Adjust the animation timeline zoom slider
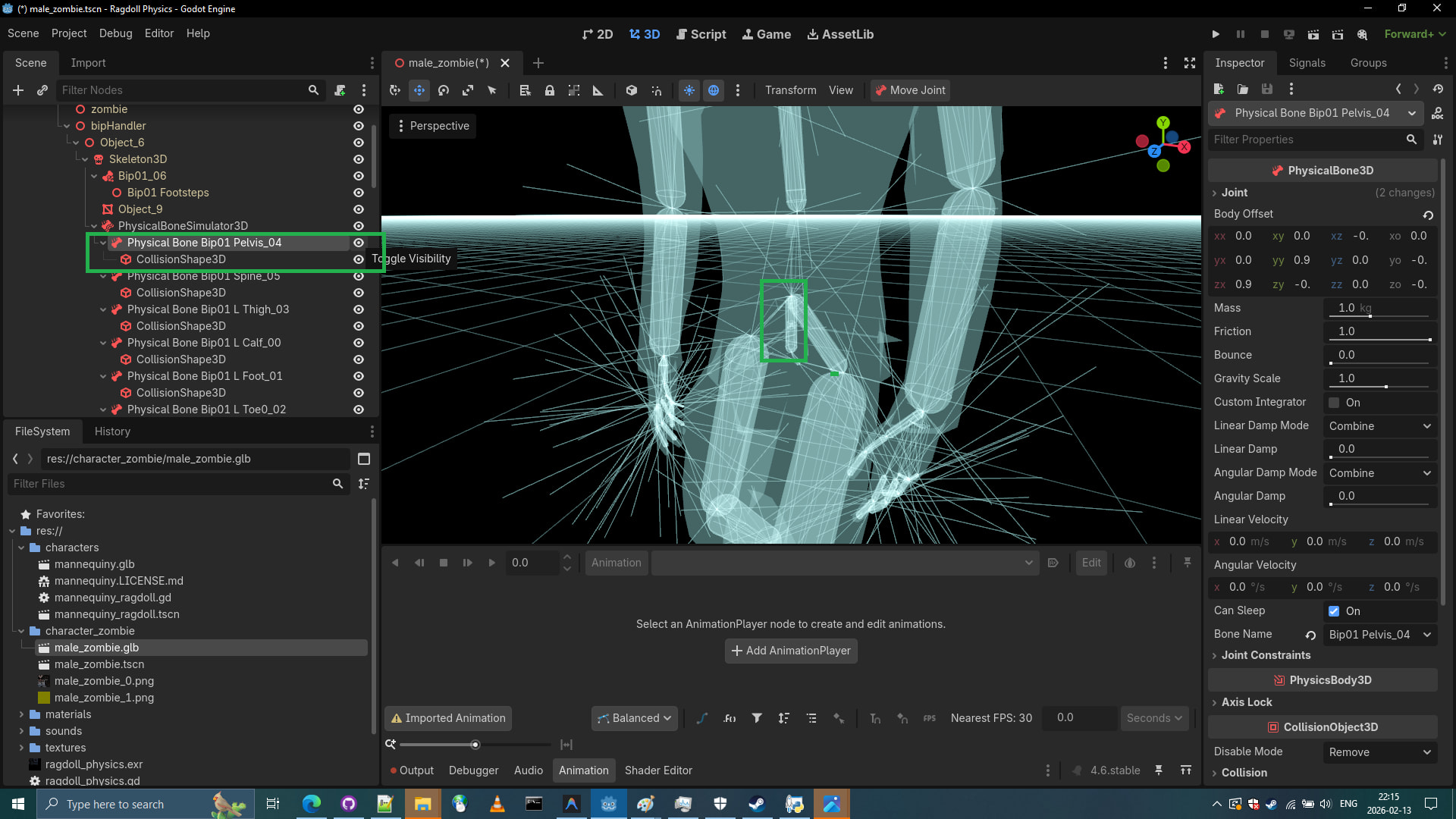 pos(475,745)
